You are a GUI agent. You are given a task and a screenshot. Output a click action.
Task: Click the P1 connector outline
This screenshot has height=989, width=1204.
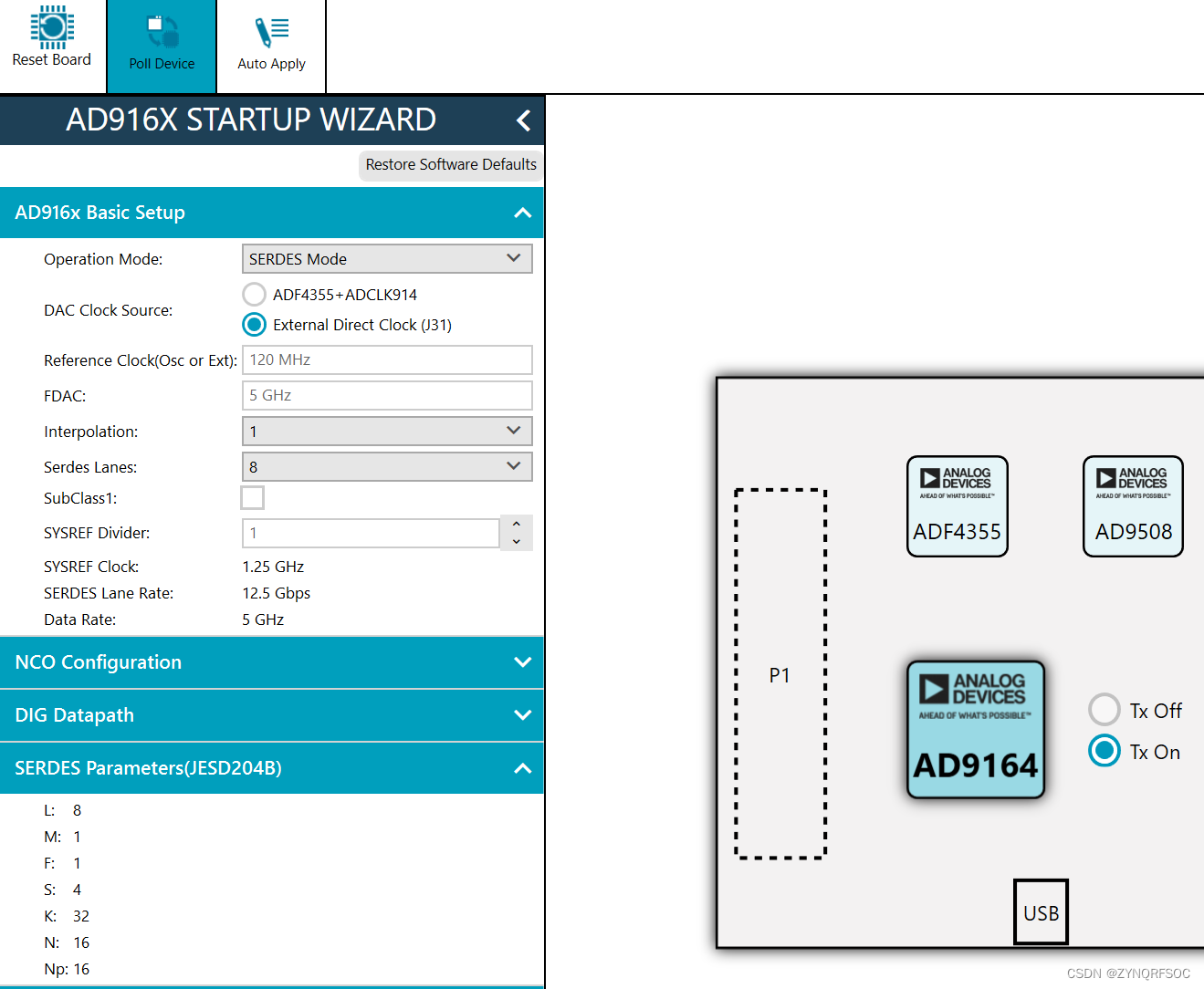(780, 674)
